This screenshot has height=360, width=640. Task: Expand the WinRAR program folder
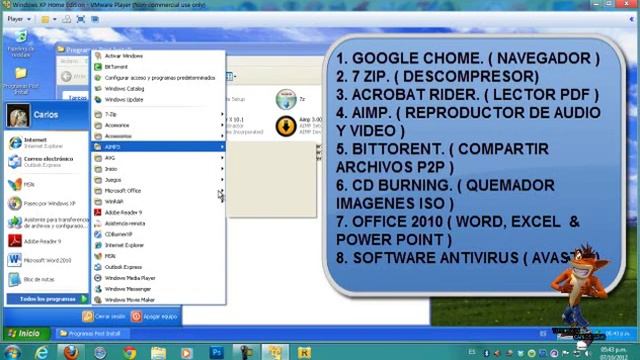tap(158, 202)
